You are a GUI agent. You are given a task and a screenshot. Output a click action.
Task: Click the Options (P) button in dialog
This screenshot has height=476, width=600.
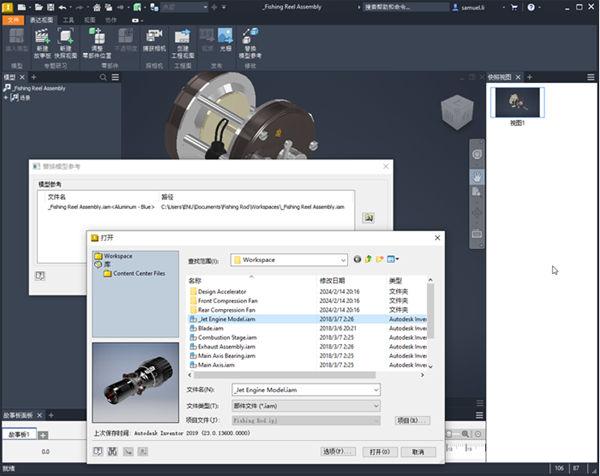338,452
